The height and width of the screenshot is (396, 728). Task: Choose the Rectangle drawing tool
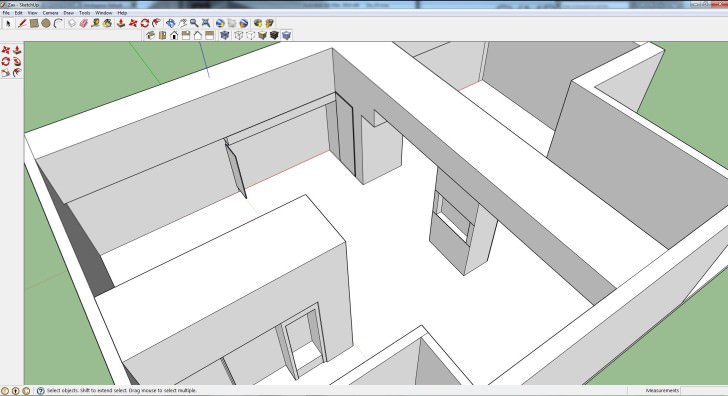tap(34, 23)
